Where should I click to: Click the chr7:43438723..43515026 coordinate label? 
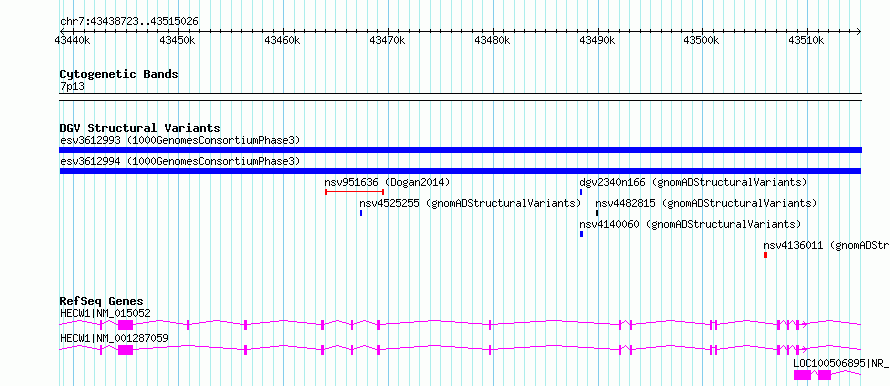click(x=129, y=22)
